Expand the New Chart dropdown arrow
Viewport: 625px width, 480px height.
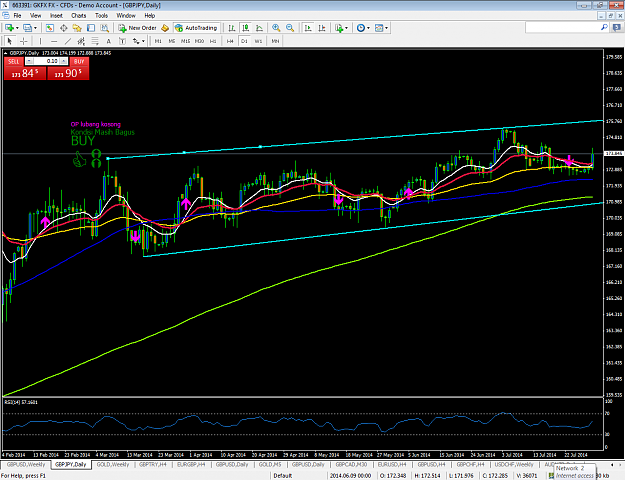(x=17, y=28)
